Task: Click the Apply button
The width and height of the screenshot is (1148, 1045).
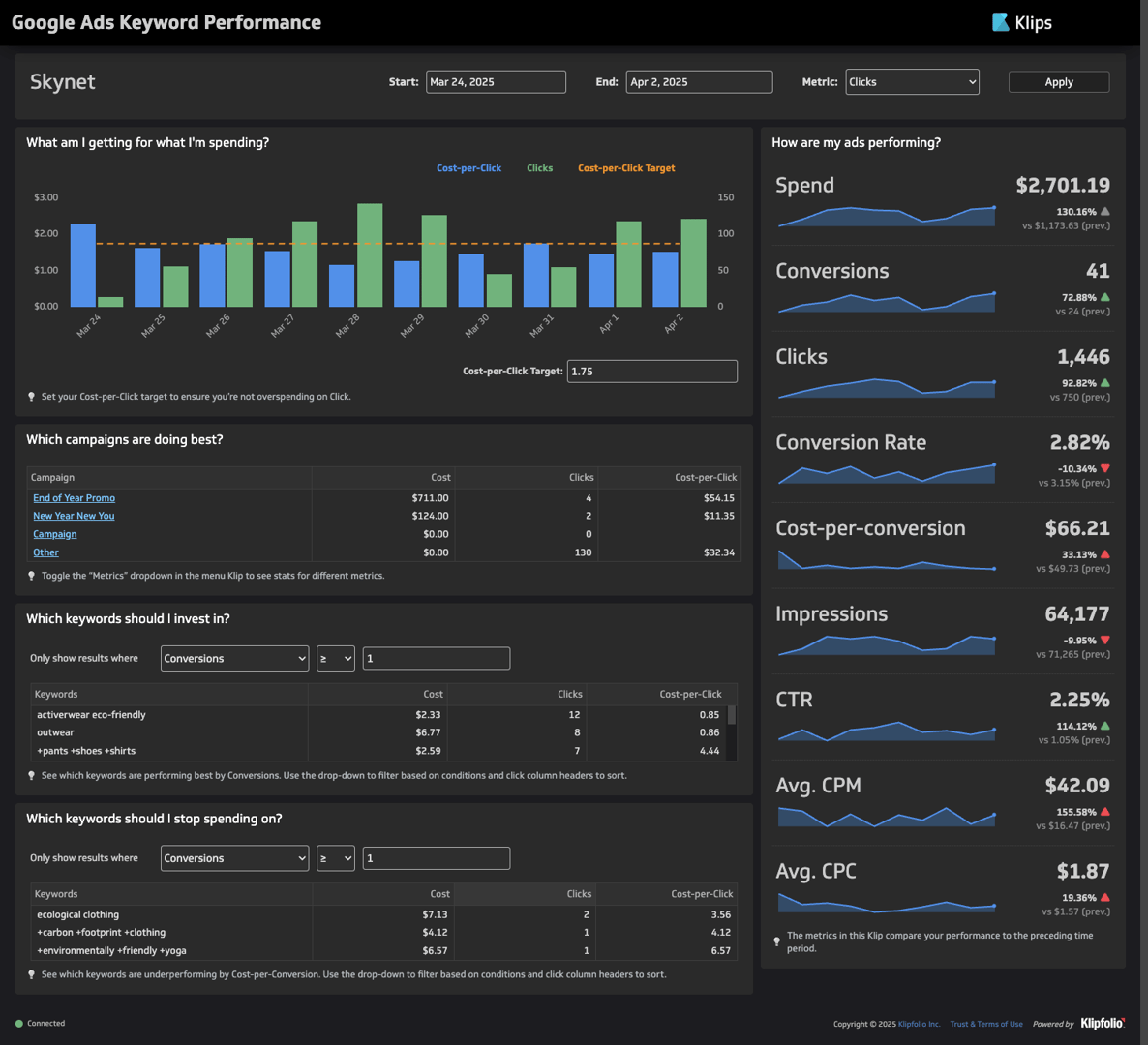Action: click(x=1058, y=81)
